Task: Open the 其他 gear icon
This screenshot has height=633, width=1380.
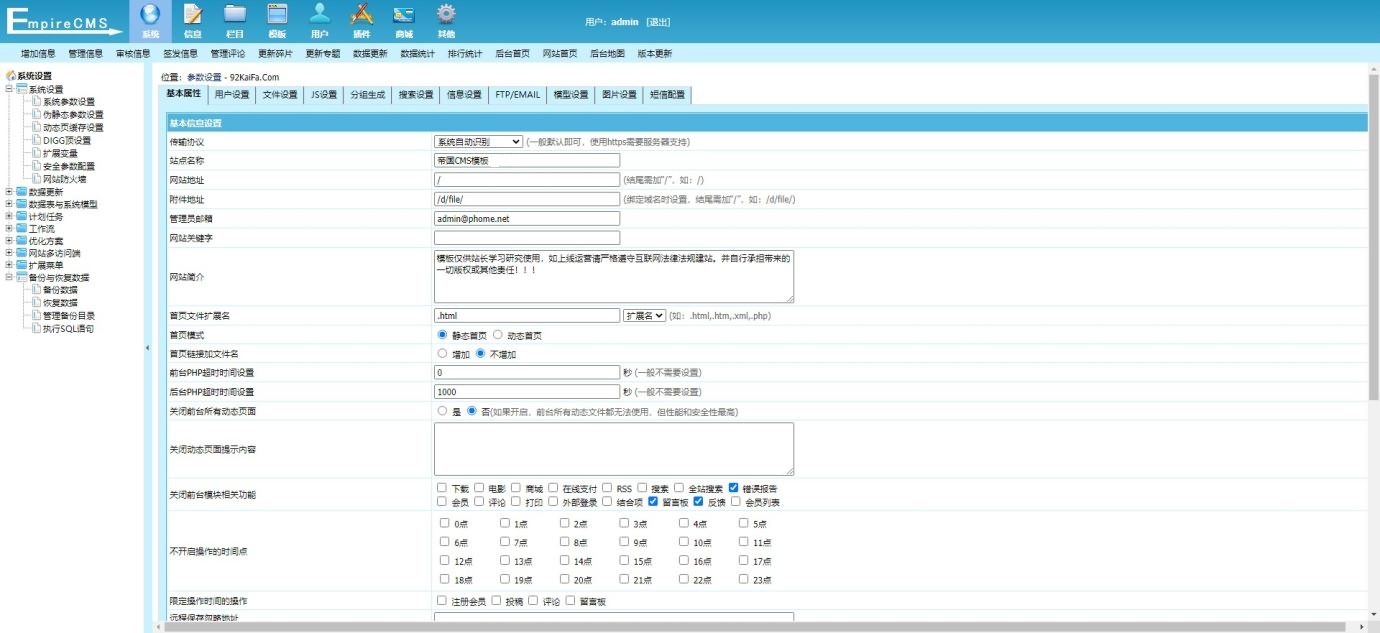Action: tap(446, 14)
